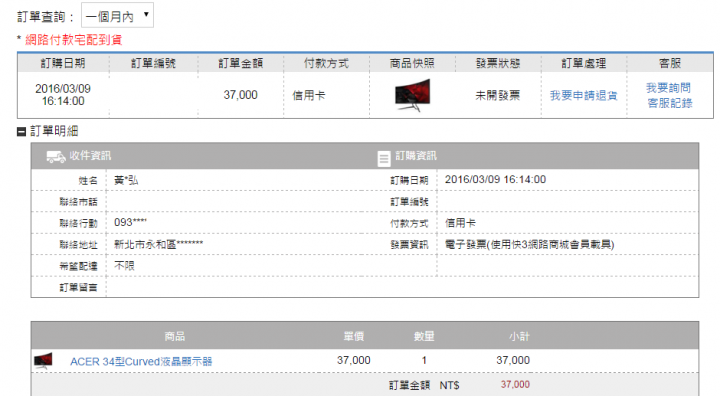The image size is (720, 396).
Task: Open the 一個月內 order query dropdown
Action: [117, 16]
